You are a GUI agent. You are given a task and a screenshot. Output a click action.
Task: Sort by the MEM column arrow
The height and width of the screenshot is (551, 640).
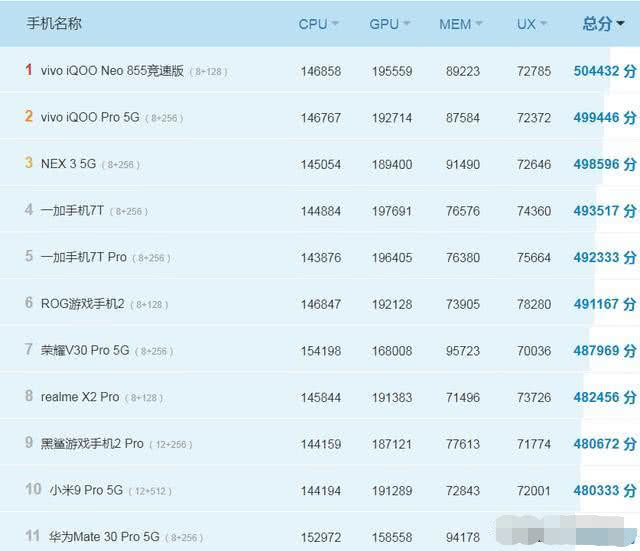point(479,24)
